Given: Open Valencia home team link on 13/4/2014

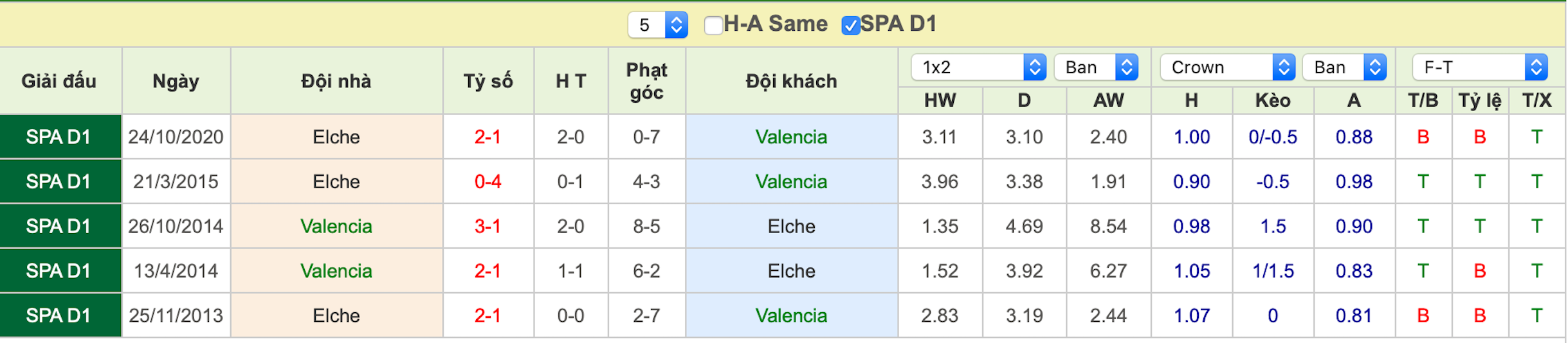Looking at the screenshot, I should click(x=336, y=271).
